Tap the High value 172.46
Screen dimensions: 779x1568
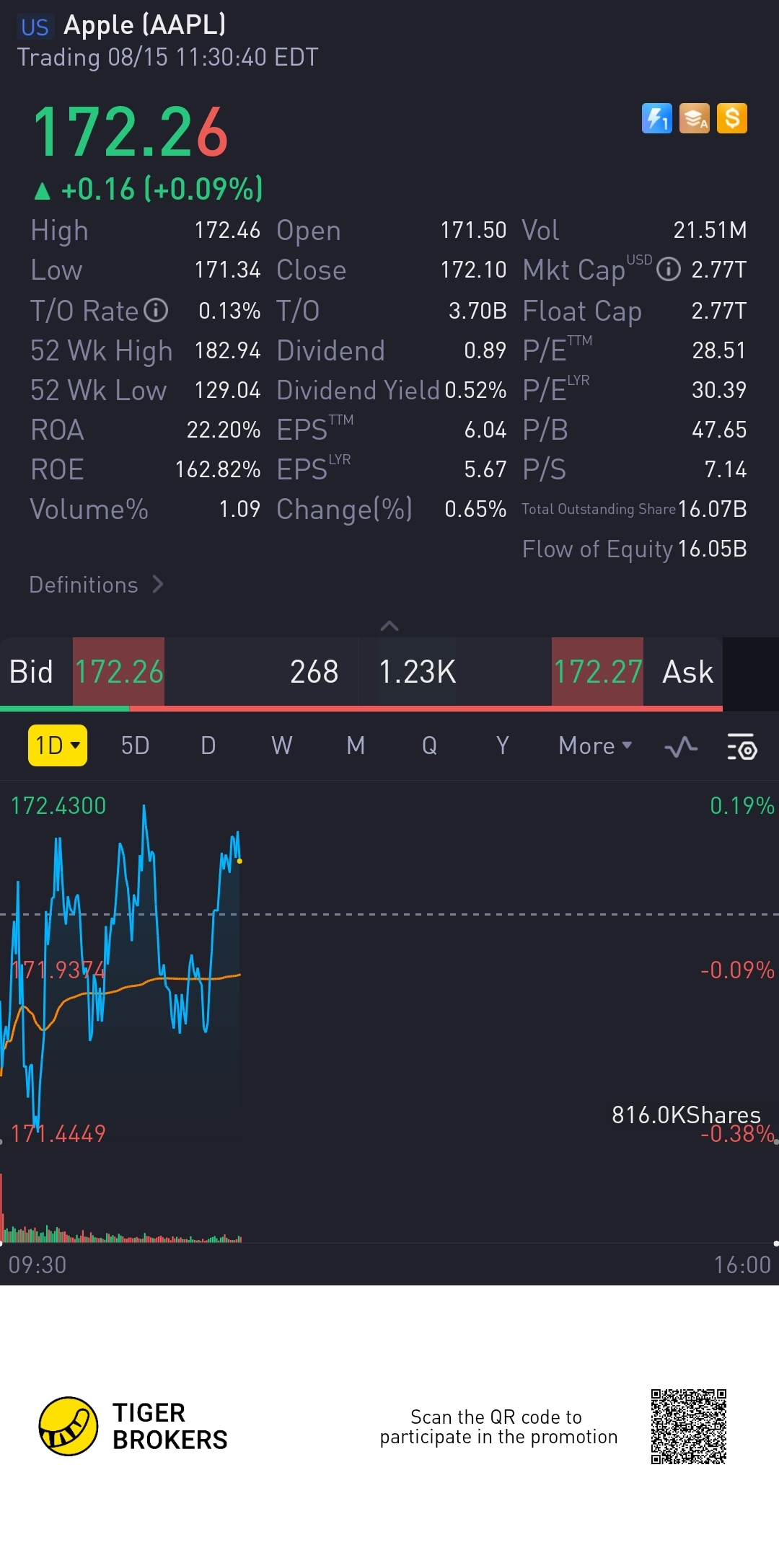pos(227,230)
